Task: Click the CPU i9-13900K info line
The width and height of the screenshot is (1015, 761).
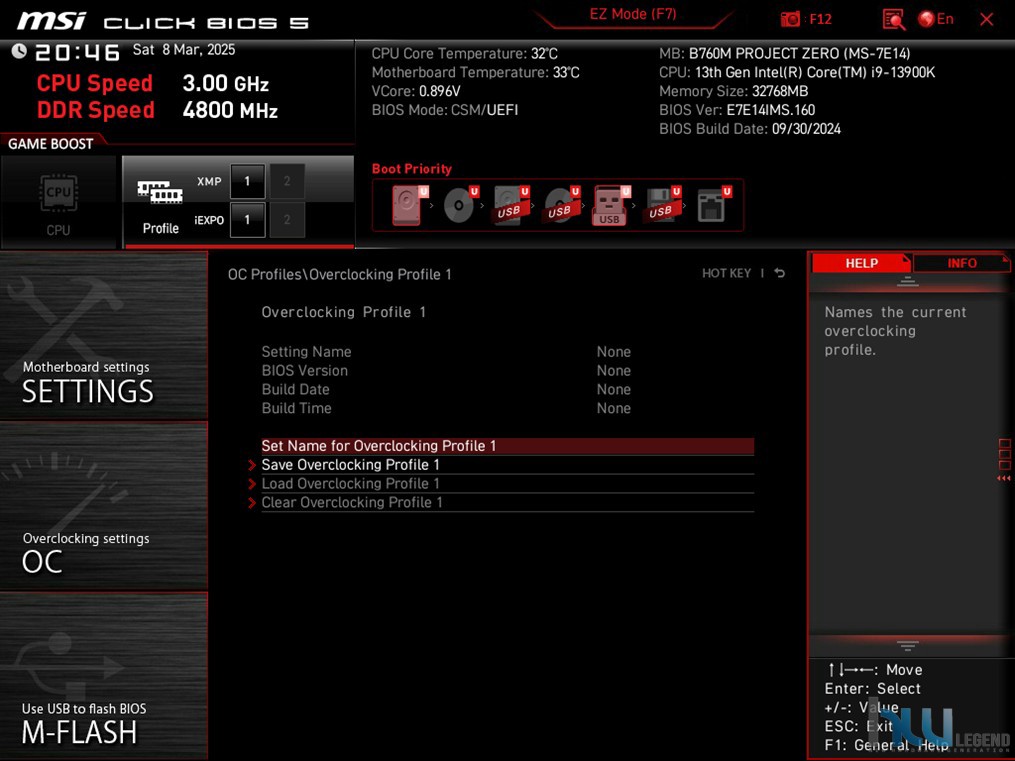Action: (797, 72)
